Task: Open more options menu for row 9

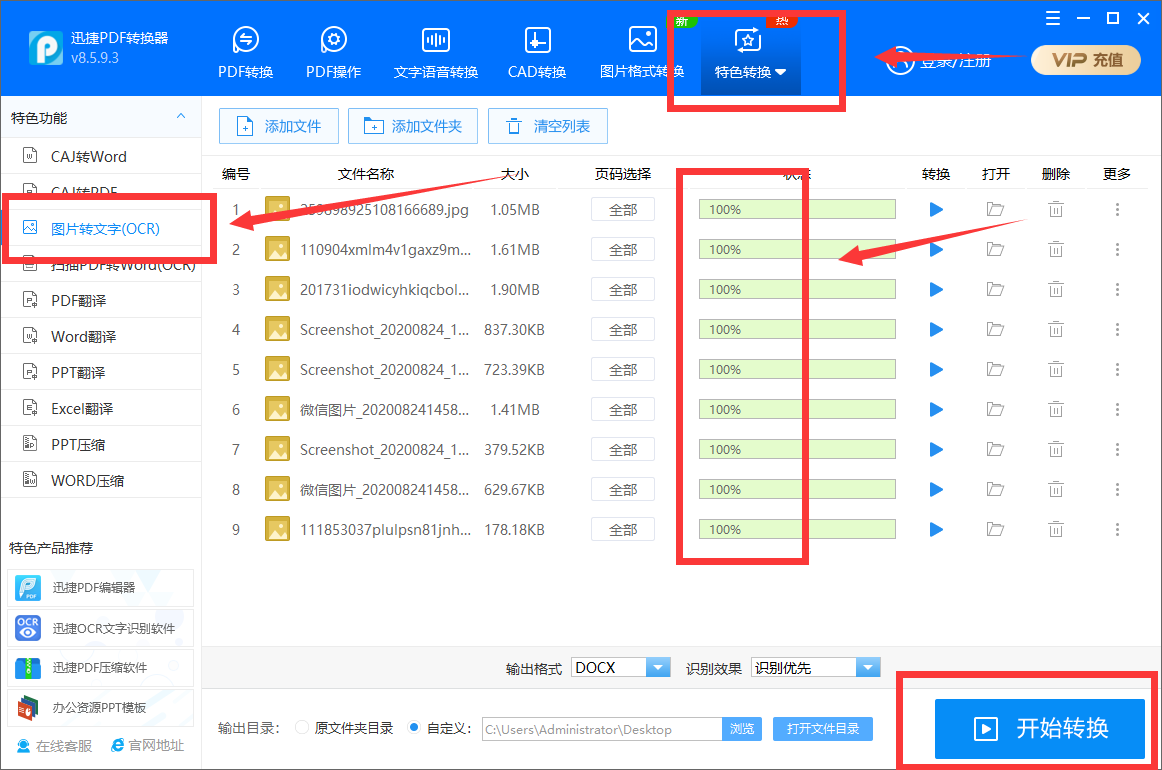Action: point(1117,529)
